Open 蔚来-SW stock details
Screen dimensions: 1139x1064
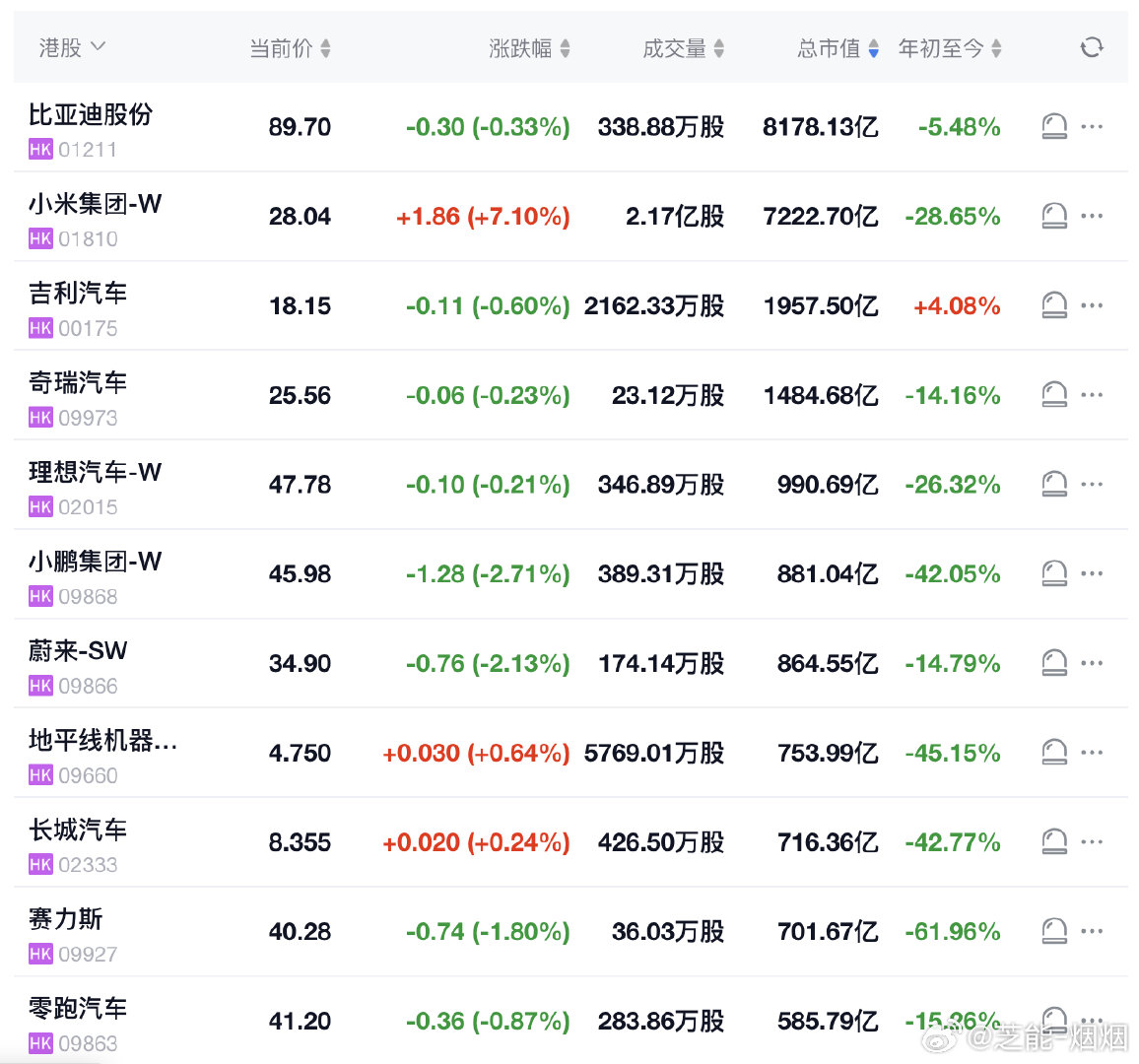pos(78,651)
